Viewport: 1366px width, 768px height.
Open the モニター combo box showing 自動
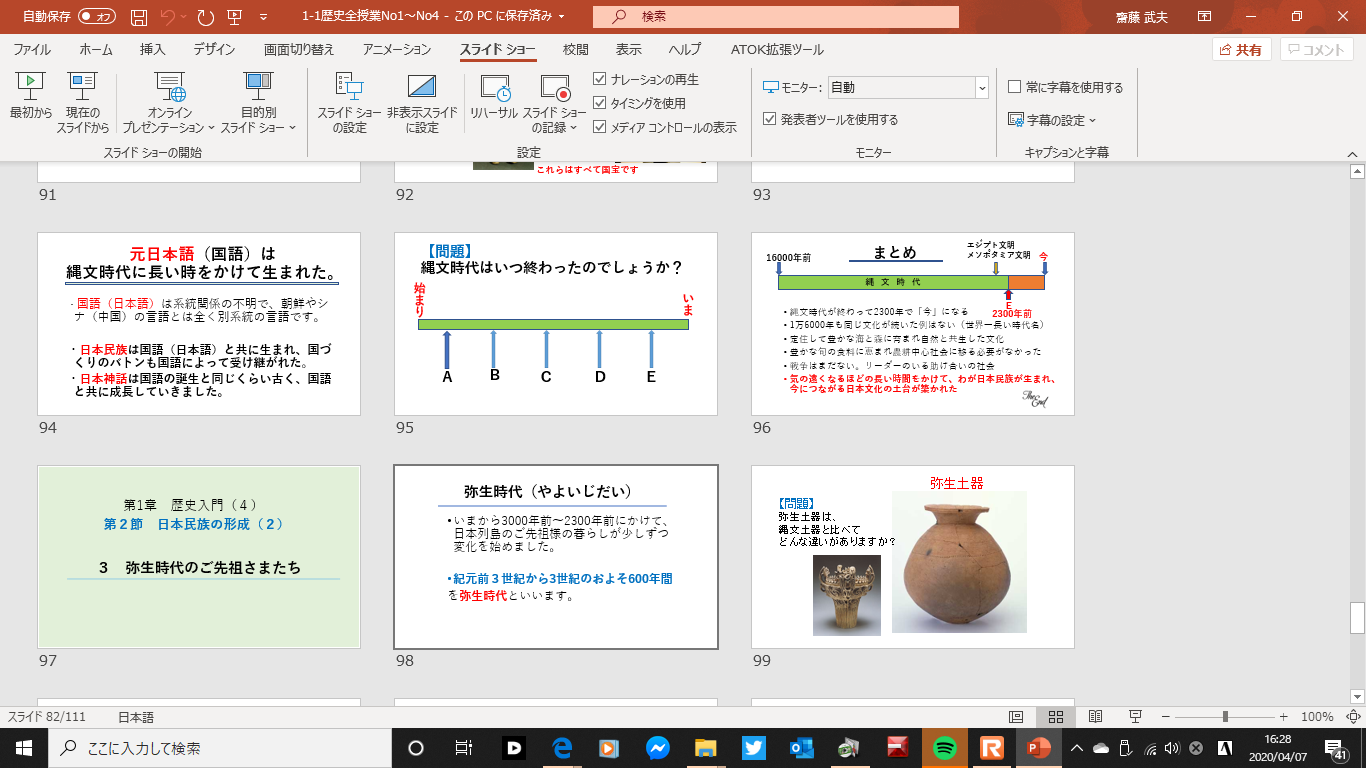(x=907, y=87)
